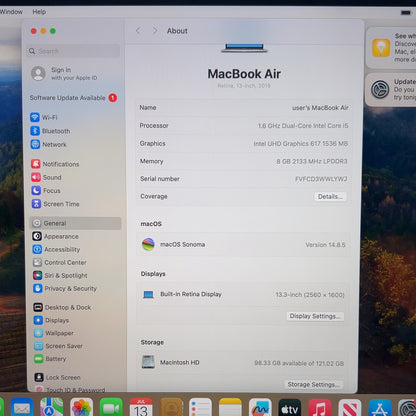Select Focus in the sidebar
The image size is (416, 416).
(x=46, y=191)
